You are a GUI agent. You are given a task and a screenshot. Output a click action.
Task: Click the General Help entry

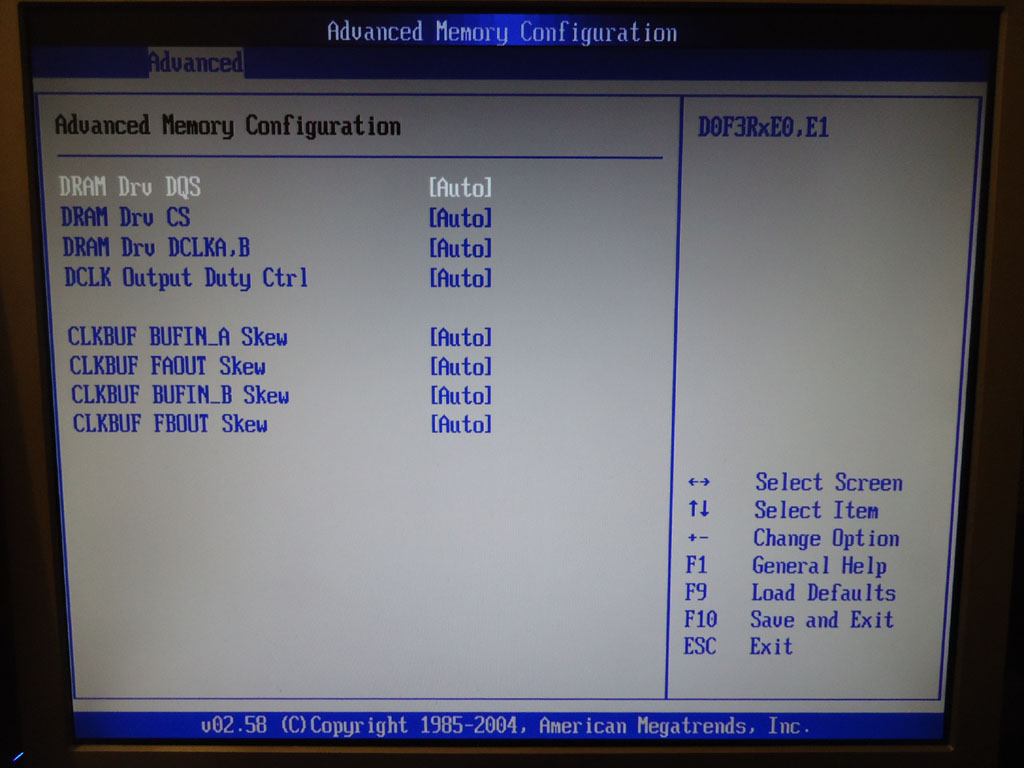(x=819, y=566)
